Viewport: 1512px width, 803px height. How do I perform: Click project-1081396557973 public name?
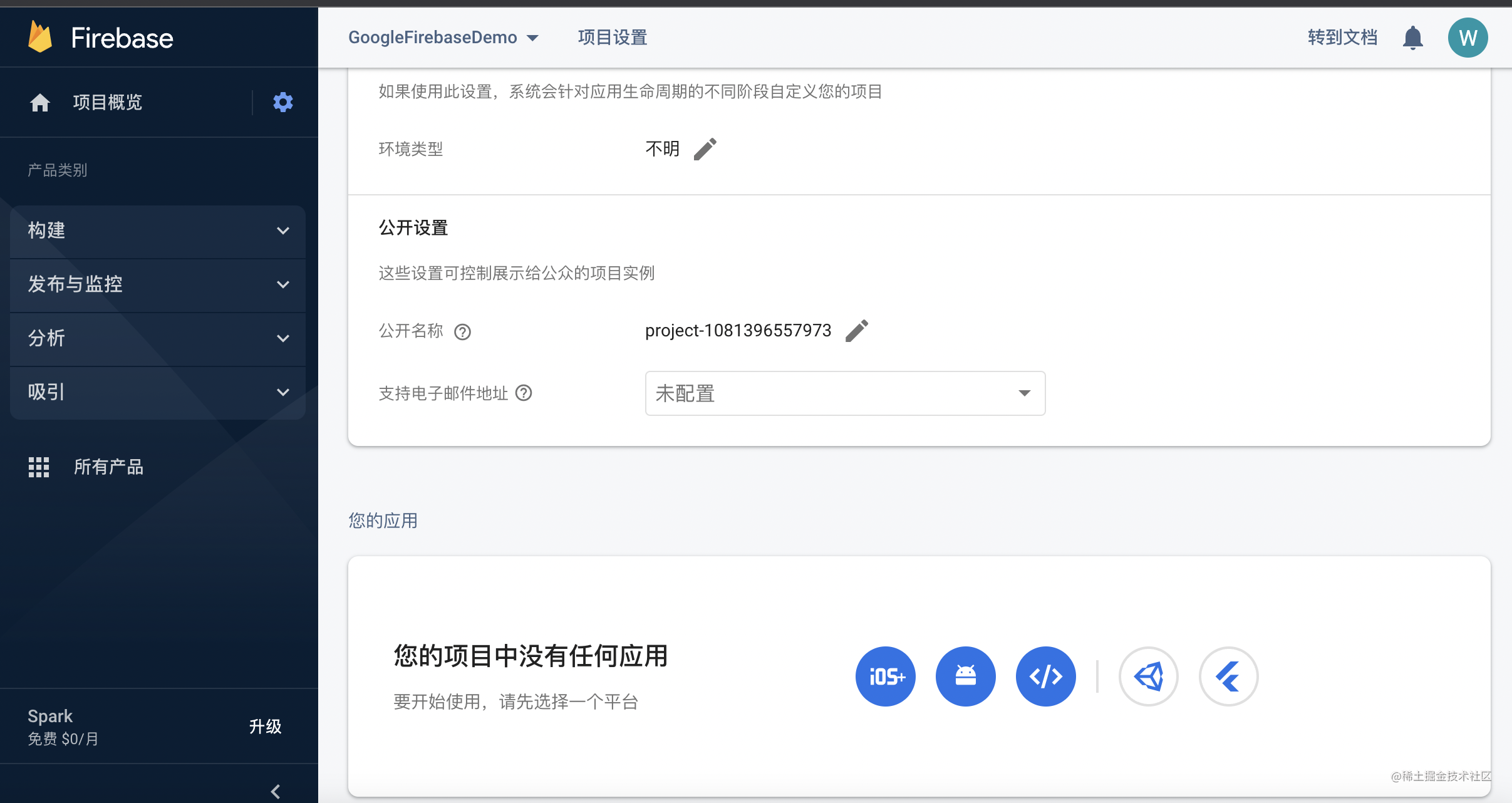click(738, 331)
